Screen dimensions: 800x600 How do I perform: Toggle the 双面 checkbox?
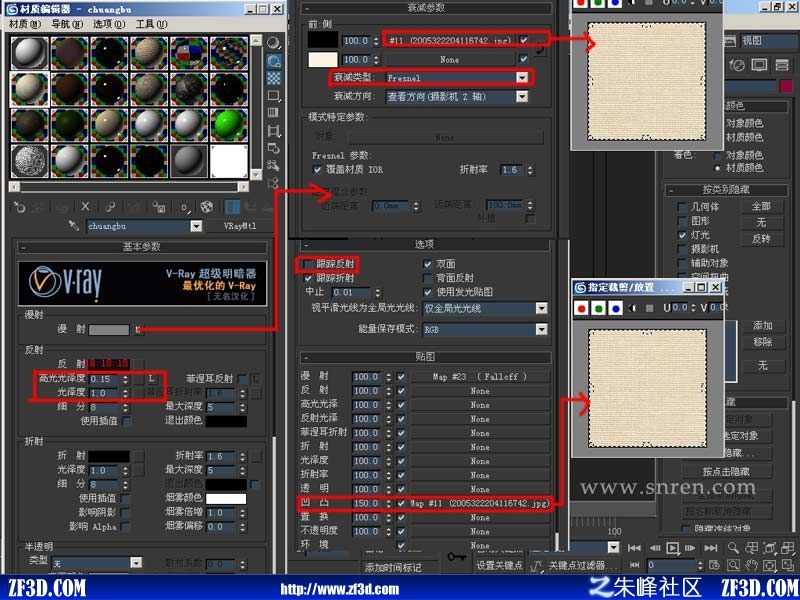pos(428,264)
